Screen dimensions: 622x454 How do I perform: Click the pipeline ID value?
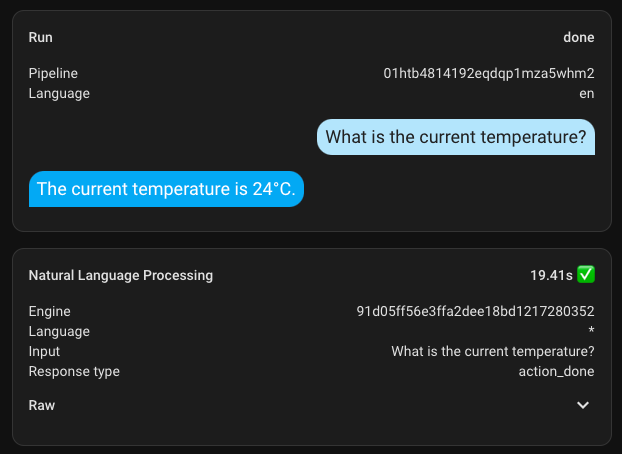[489, 73]
